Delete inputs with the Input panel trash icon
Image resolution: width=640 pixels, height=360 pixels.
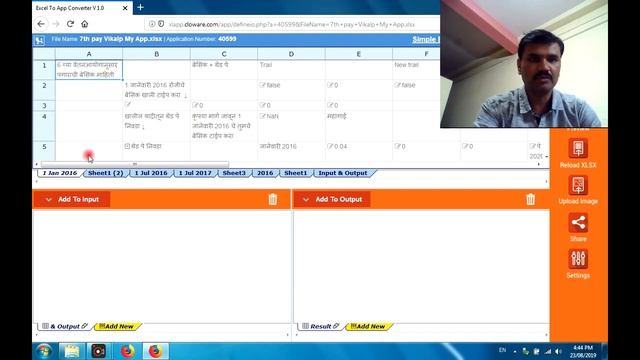coord(273,199)
